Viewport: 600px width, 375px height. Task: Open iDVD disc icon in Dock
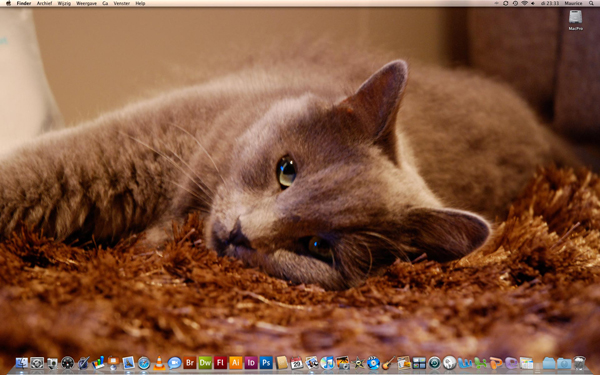(x=373, y=362)
